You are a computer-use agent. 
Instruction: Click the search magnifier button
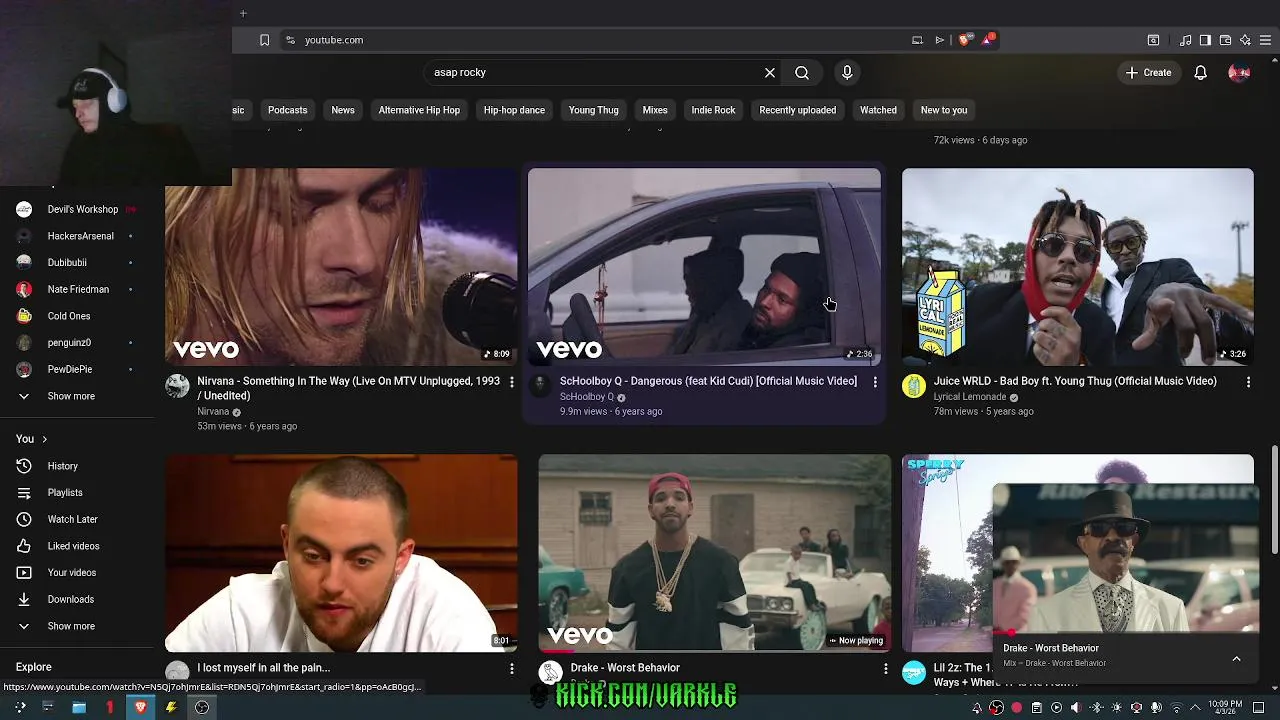pos(802,72)
